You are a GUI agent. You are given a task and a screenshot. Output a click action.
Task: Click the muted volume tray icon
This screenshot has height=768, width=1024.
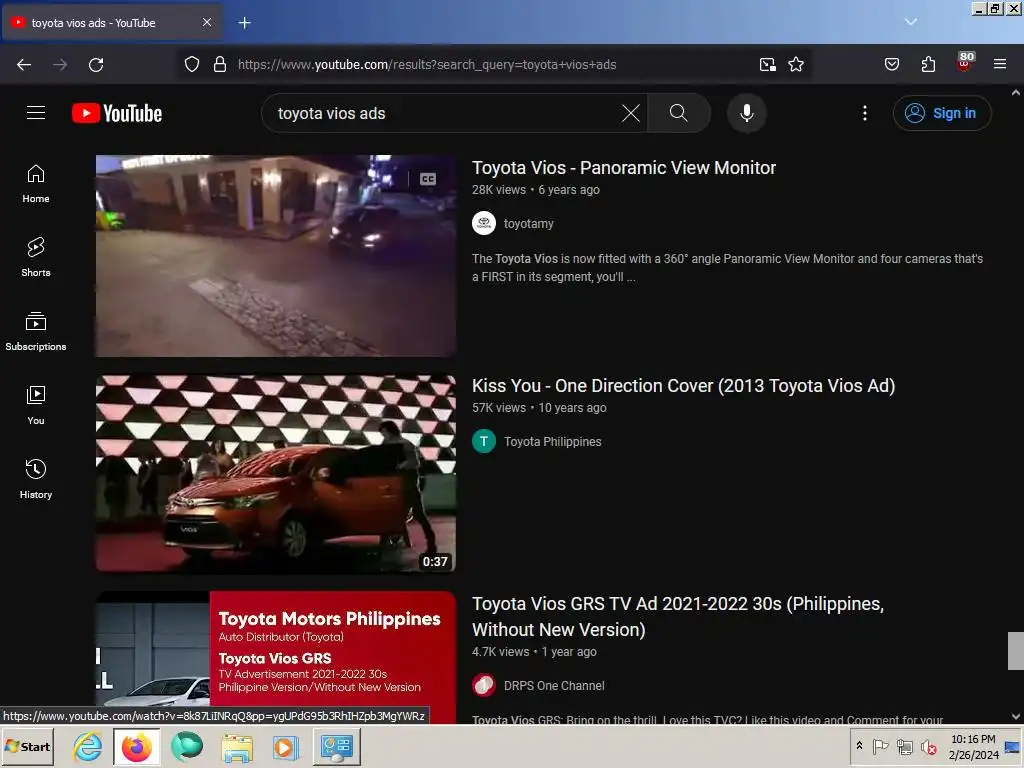coord(928,746)
